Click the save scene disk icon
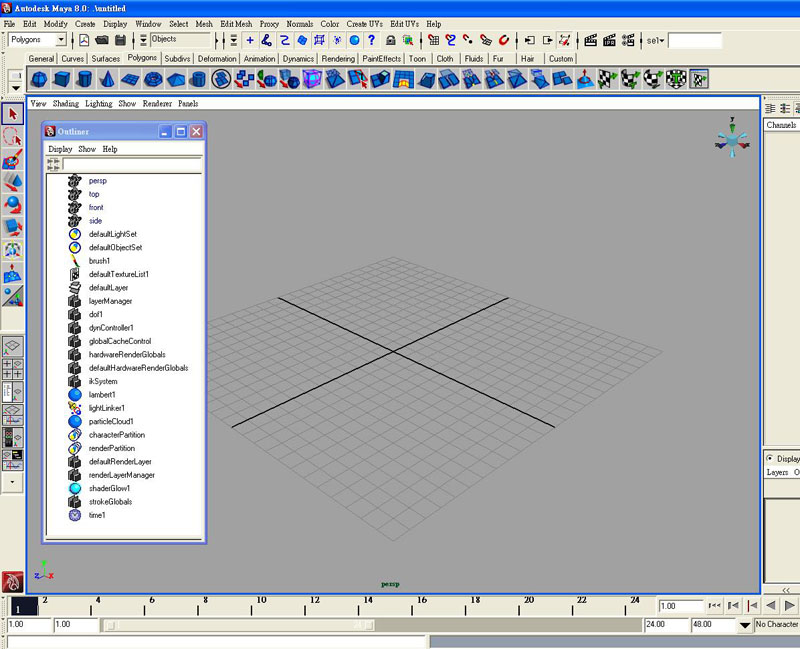Viewport: 800px width, 649px height. tap(120, 40)
